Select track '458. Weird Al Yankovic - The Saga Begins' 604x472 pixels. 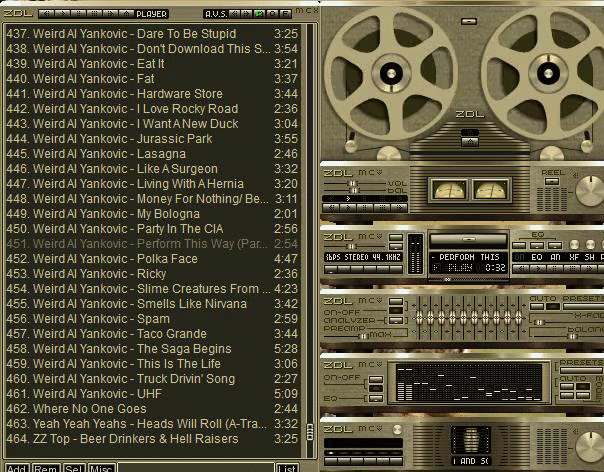[x=153, y=349]
